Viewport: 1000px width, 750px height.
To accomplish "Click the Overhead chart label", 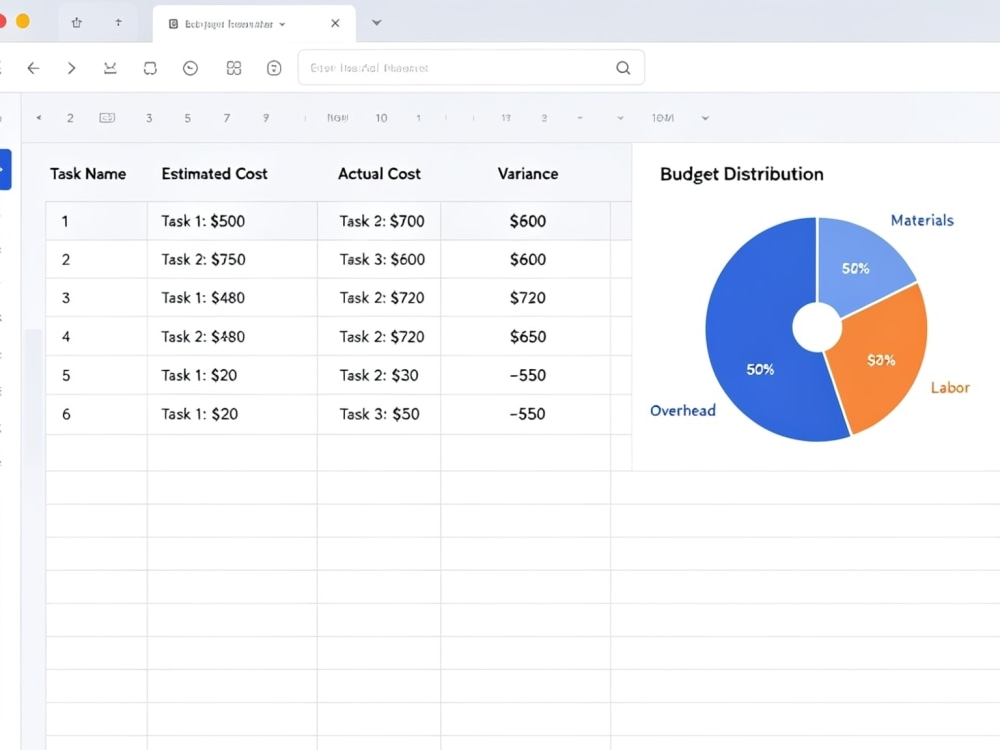I will tap(682, 410).
